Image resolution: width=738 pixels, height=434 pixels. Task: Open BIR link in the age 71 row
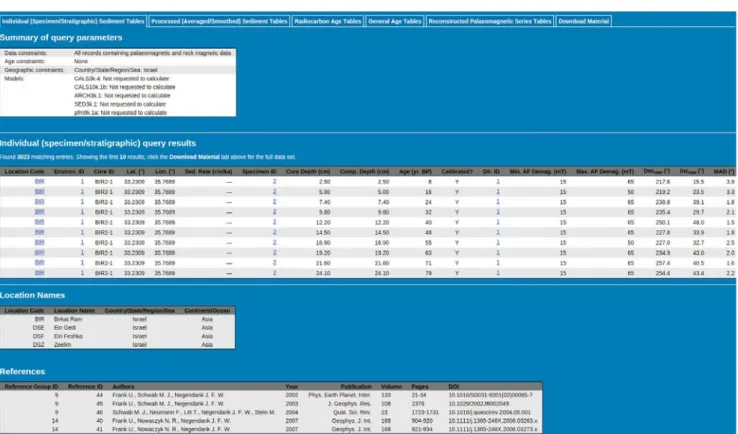40,263
